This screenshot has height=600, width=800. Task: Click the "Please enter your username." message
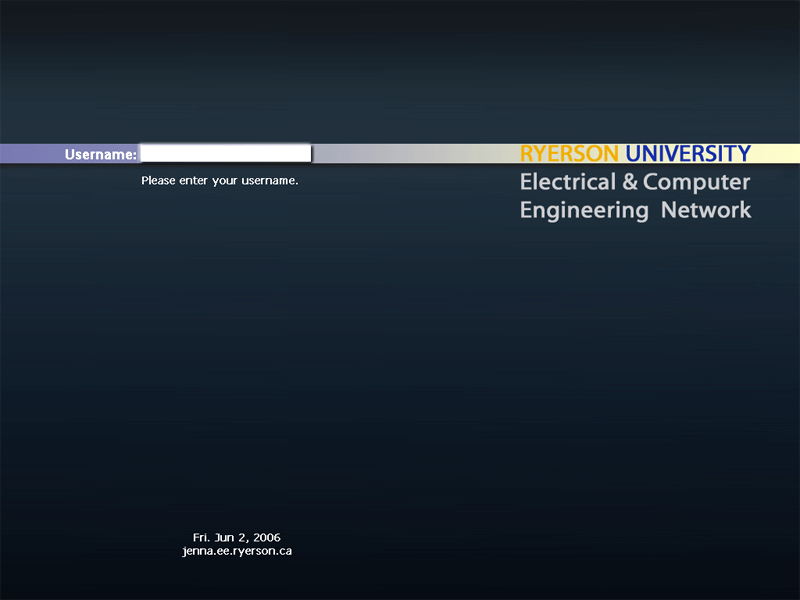[x=220, y=181]
